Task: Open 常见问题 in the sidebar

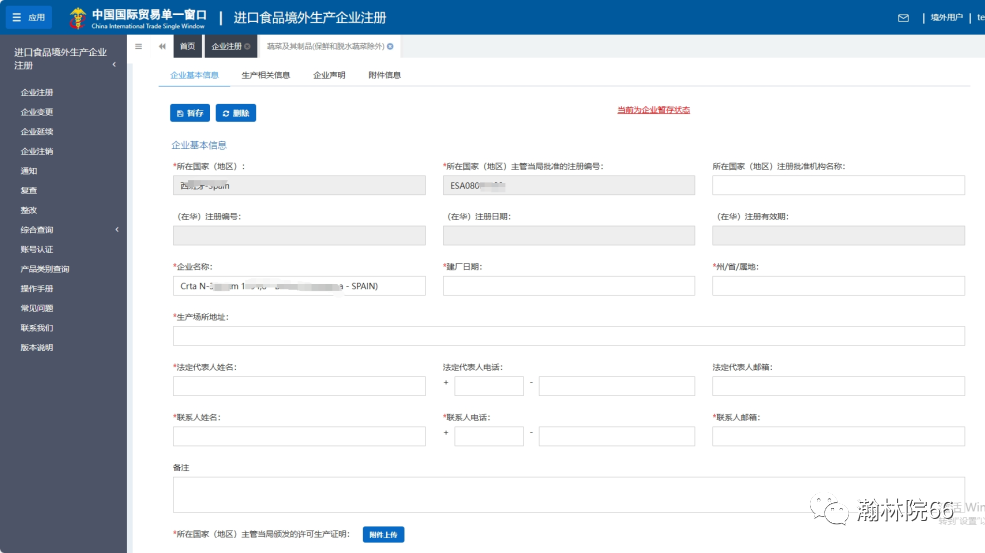Action: tap(37, 309)
